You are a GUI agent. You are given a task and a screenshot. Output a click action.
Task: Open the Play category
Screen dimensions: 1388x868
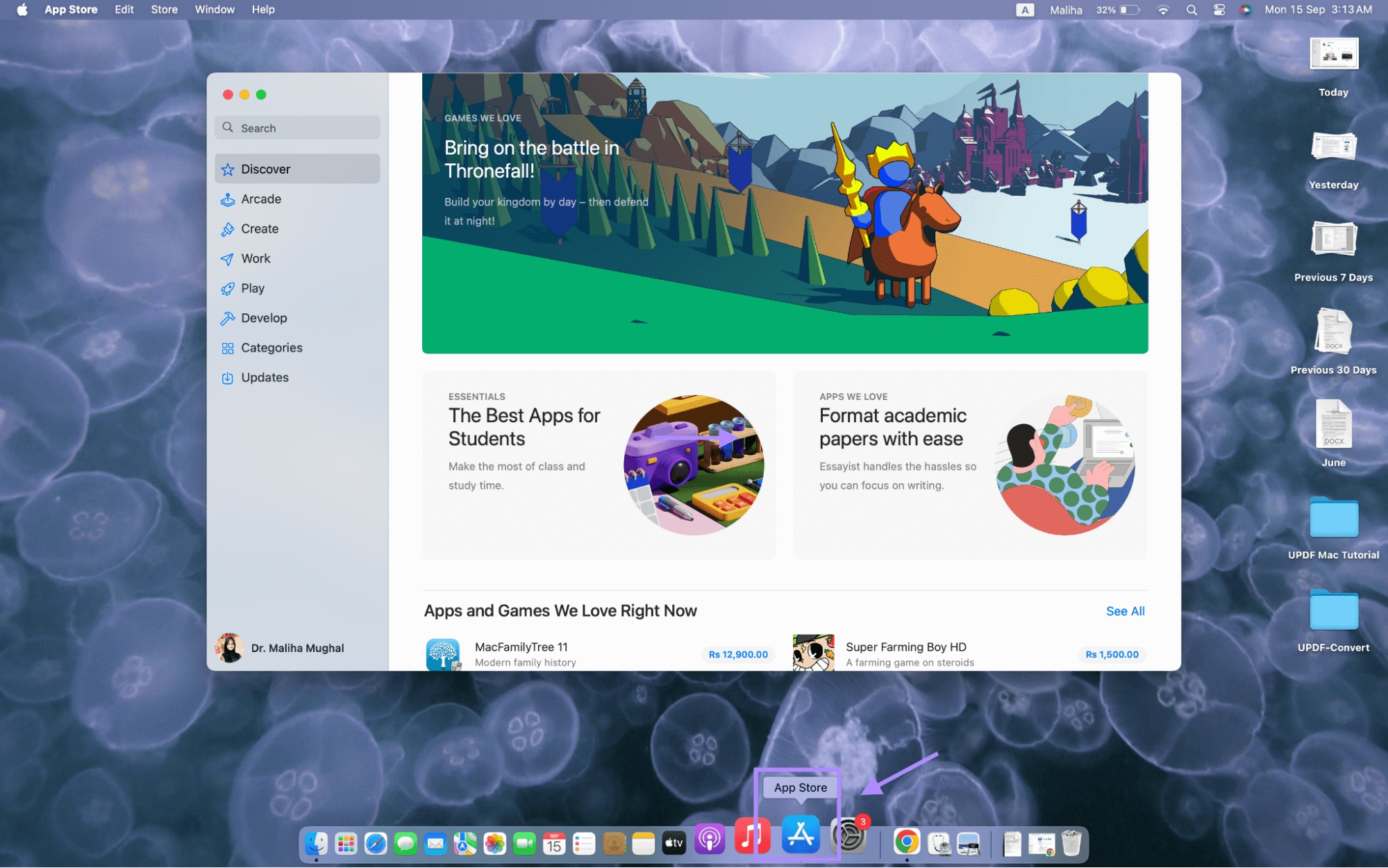pyautogui.click(x=297, y=288)
